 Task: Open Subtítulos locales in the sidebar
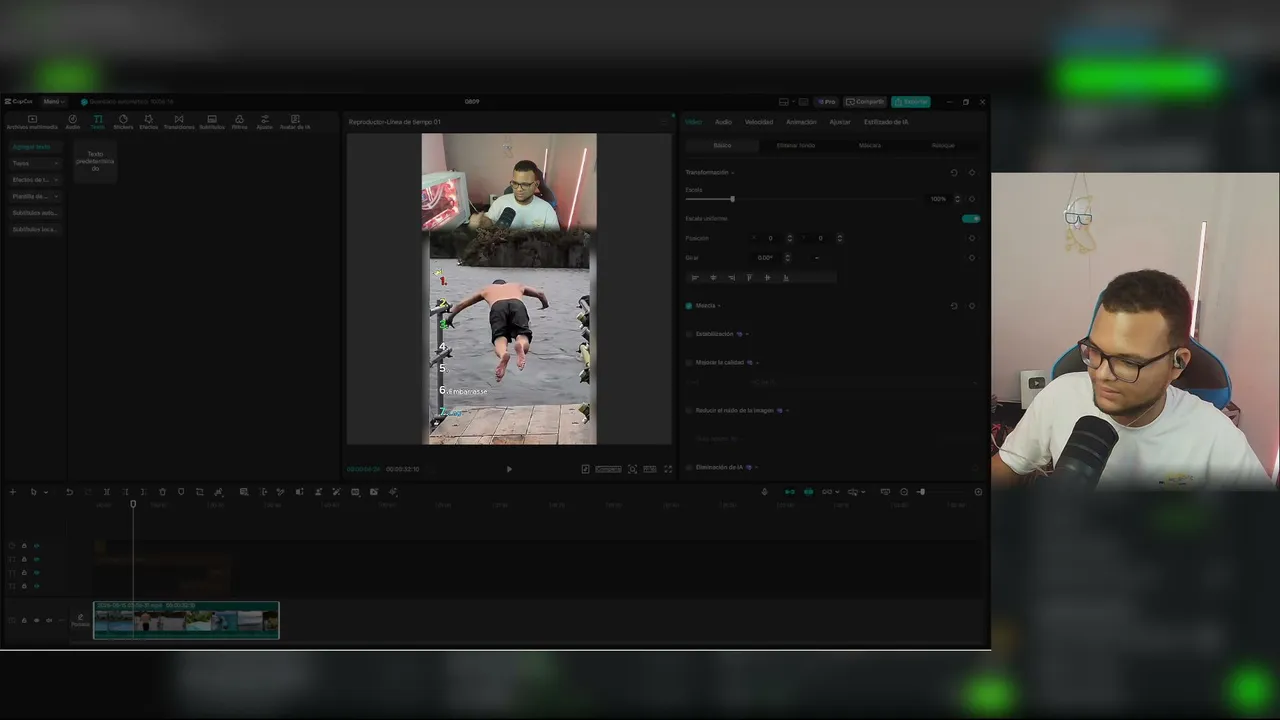36,229
